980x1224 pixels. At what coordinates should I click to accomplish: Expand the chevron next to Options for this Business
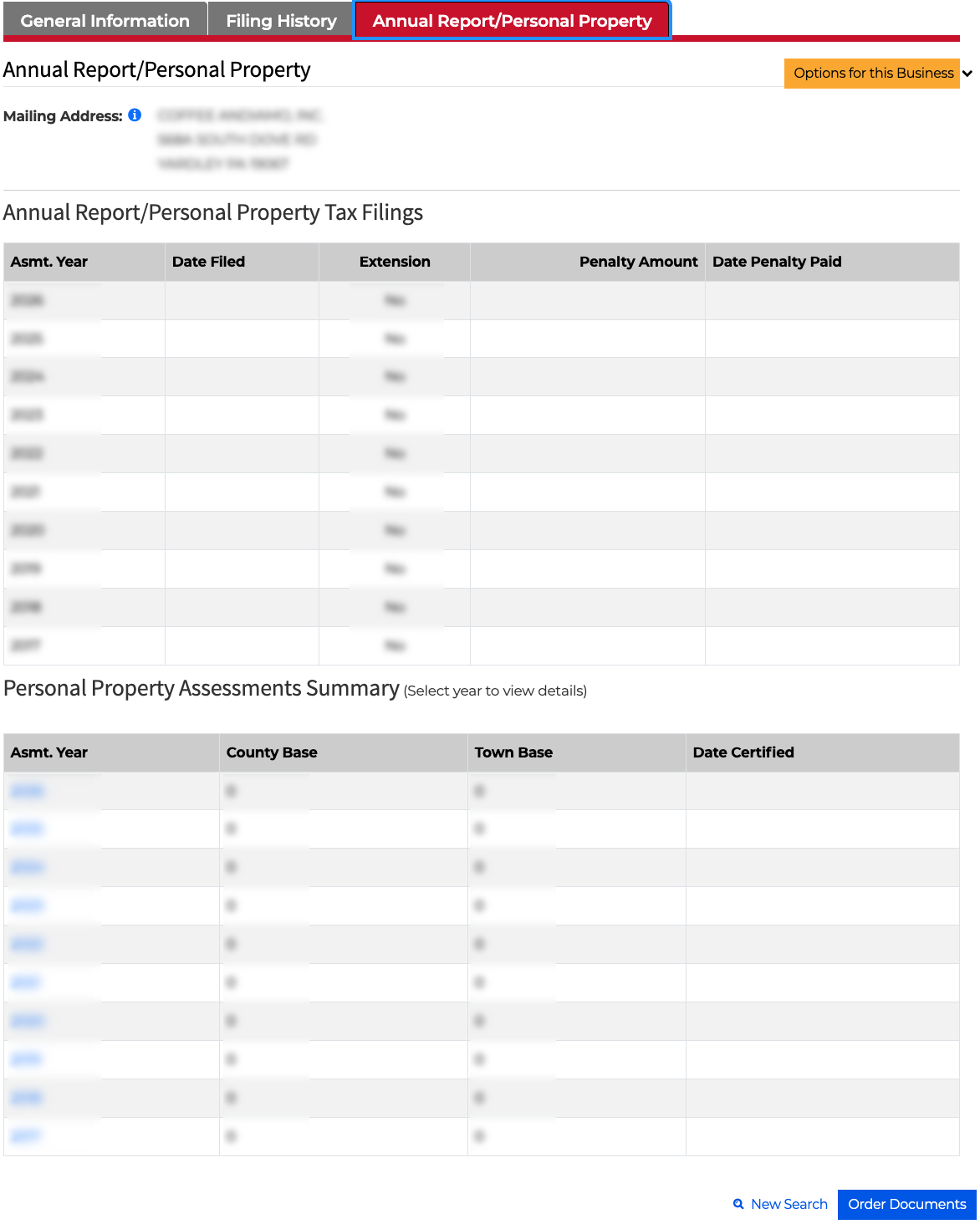coord(967,74)
